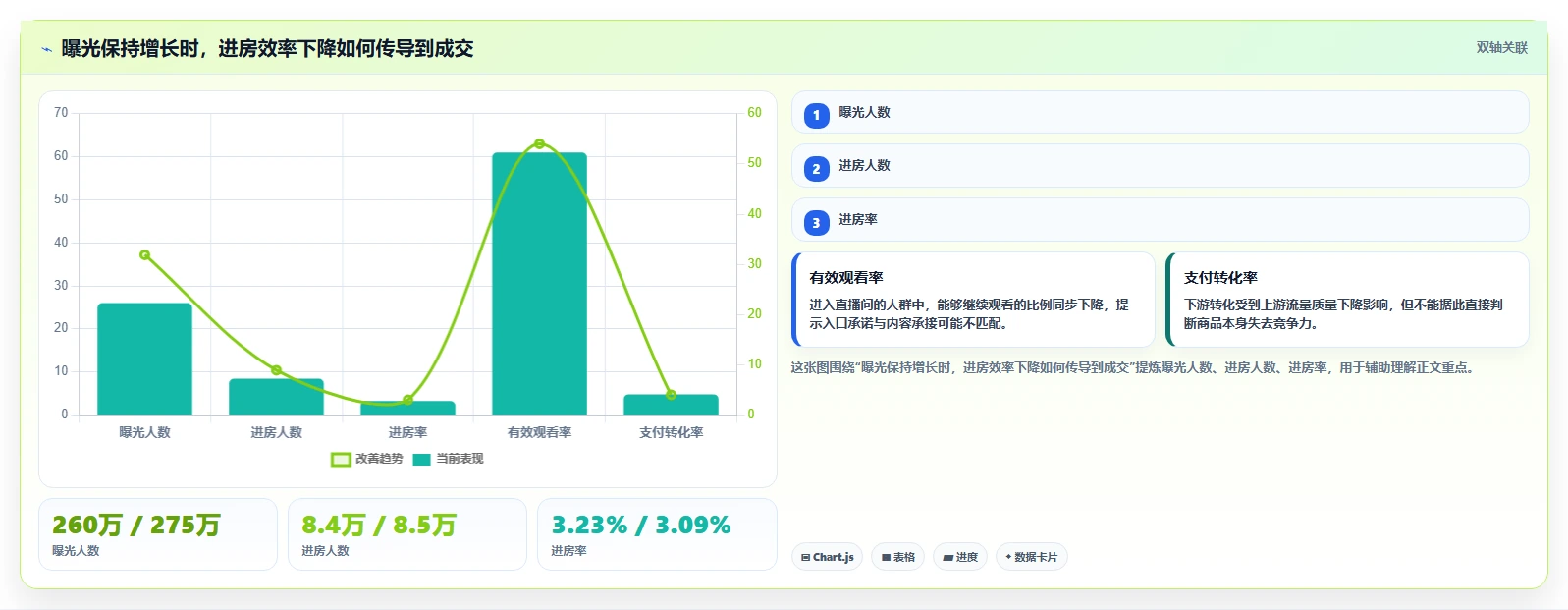Click the caption text starting with 这张图围绕

tap(1135, 367)
